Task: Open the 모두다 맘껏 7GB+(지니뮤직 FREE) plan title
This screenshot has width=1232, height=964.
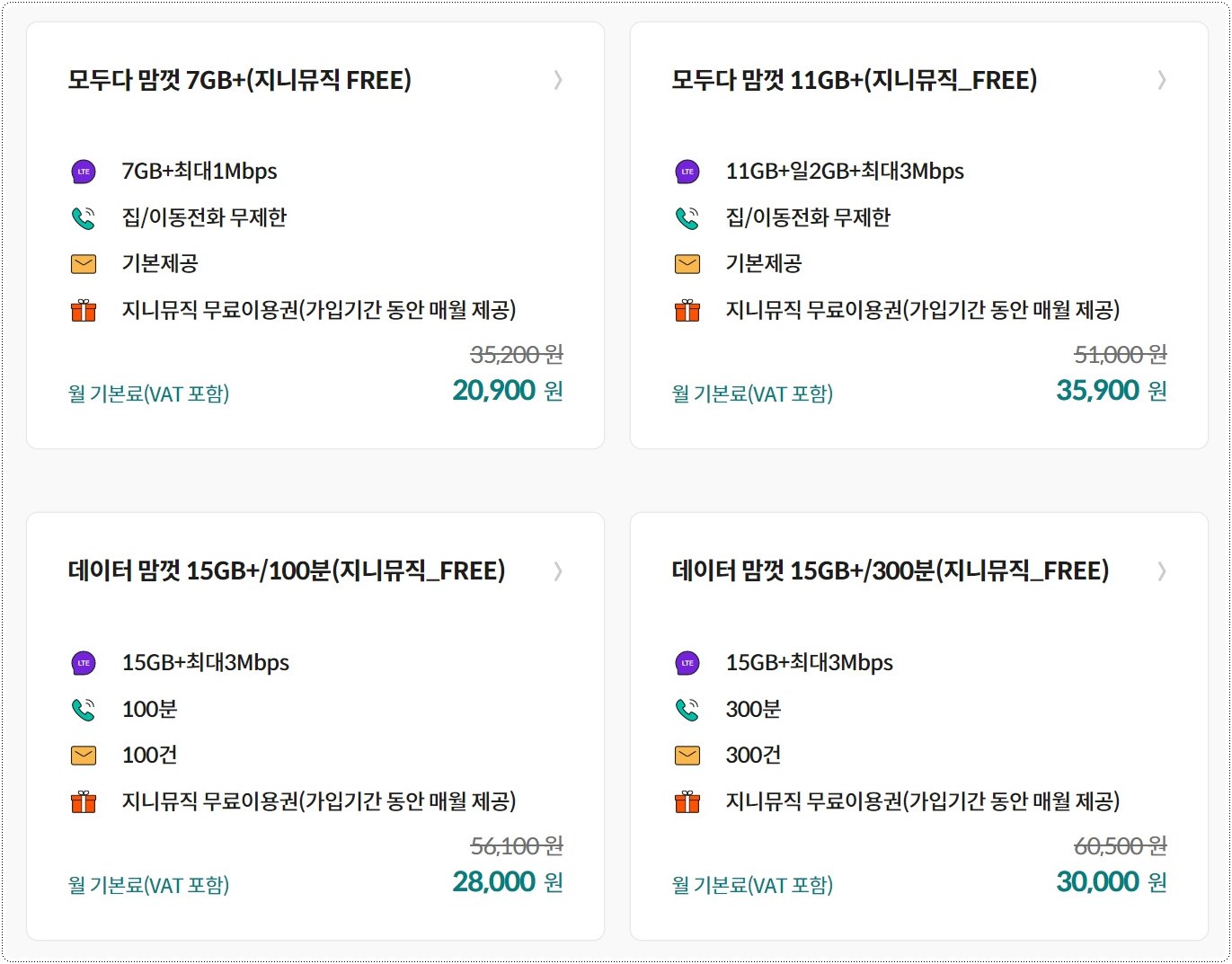Action: click(x=241, y=80)
